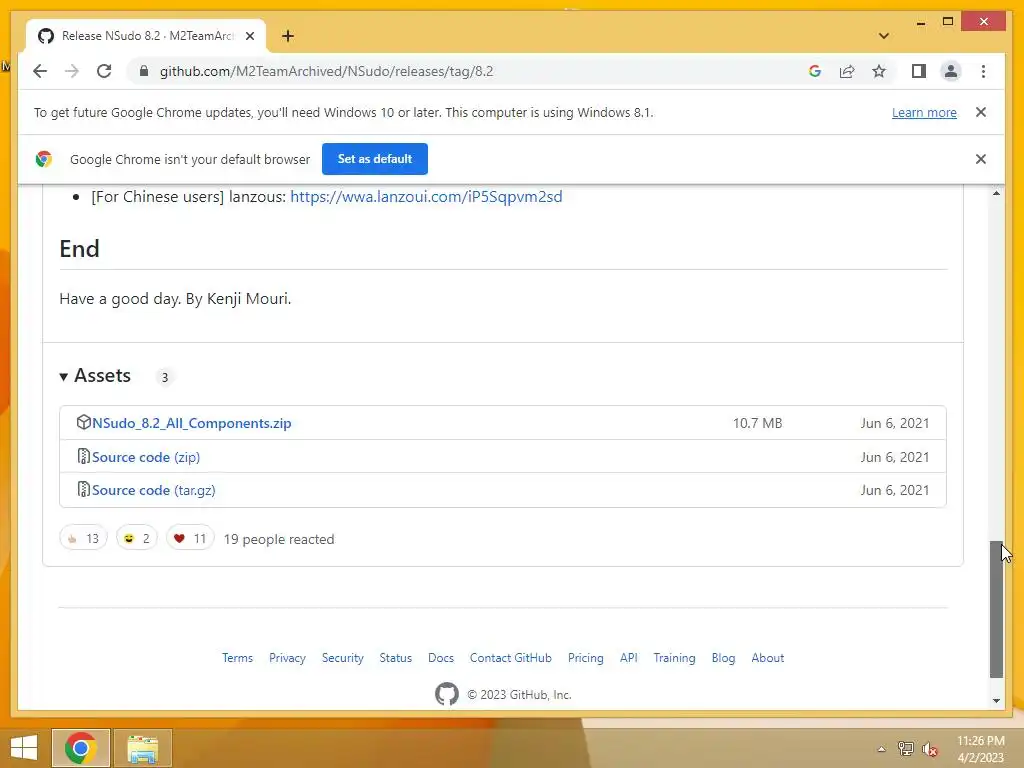The height and width of the screenshot is (768, 1024).
Task: Open the Chrome profile menu
Action: pyautogui.click(x=951, y=71)
